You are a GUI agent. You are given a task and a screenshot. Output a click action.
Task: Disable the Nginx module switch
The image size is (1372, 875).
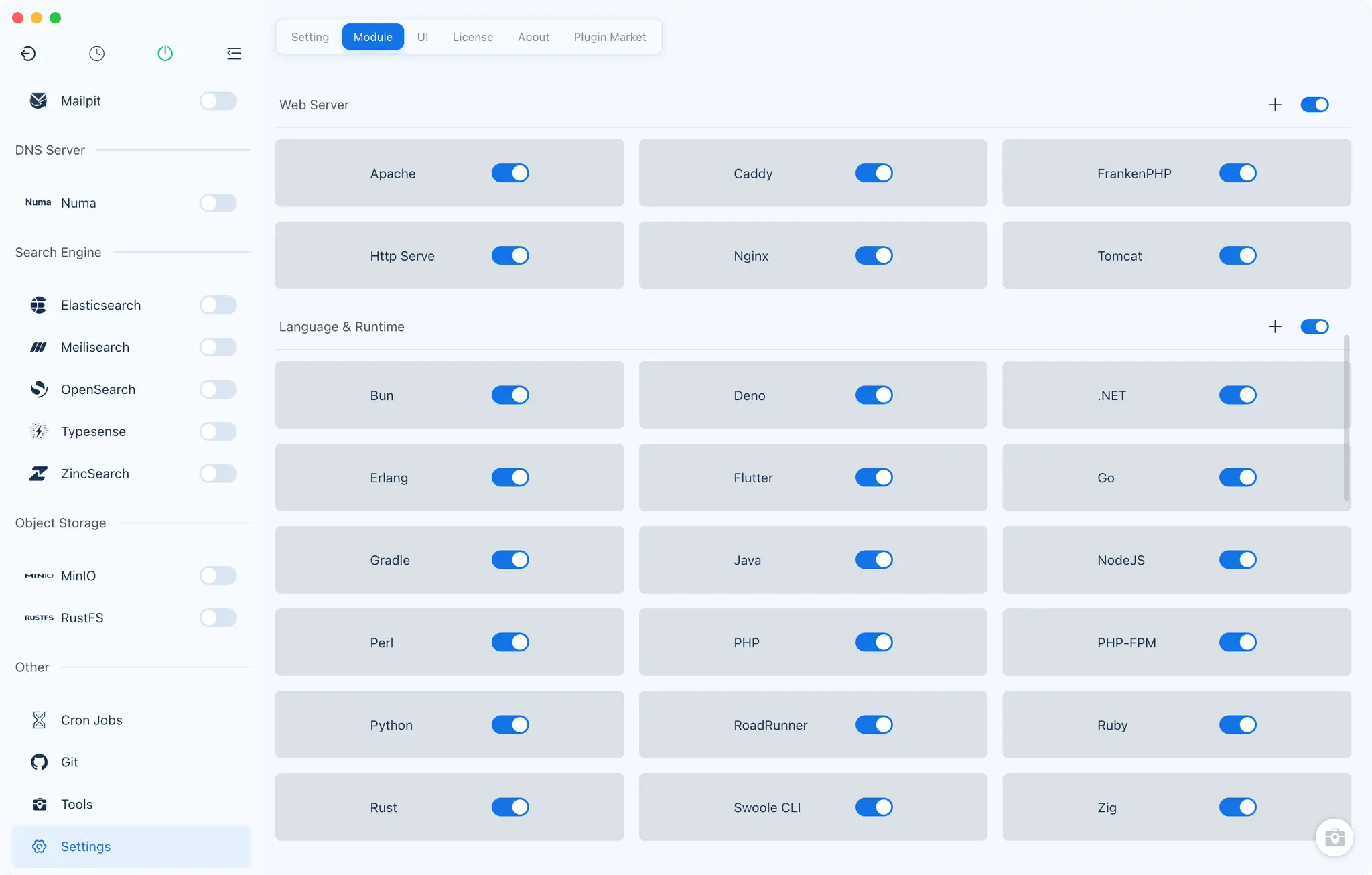pyautogui.click(x=874, y=255)
